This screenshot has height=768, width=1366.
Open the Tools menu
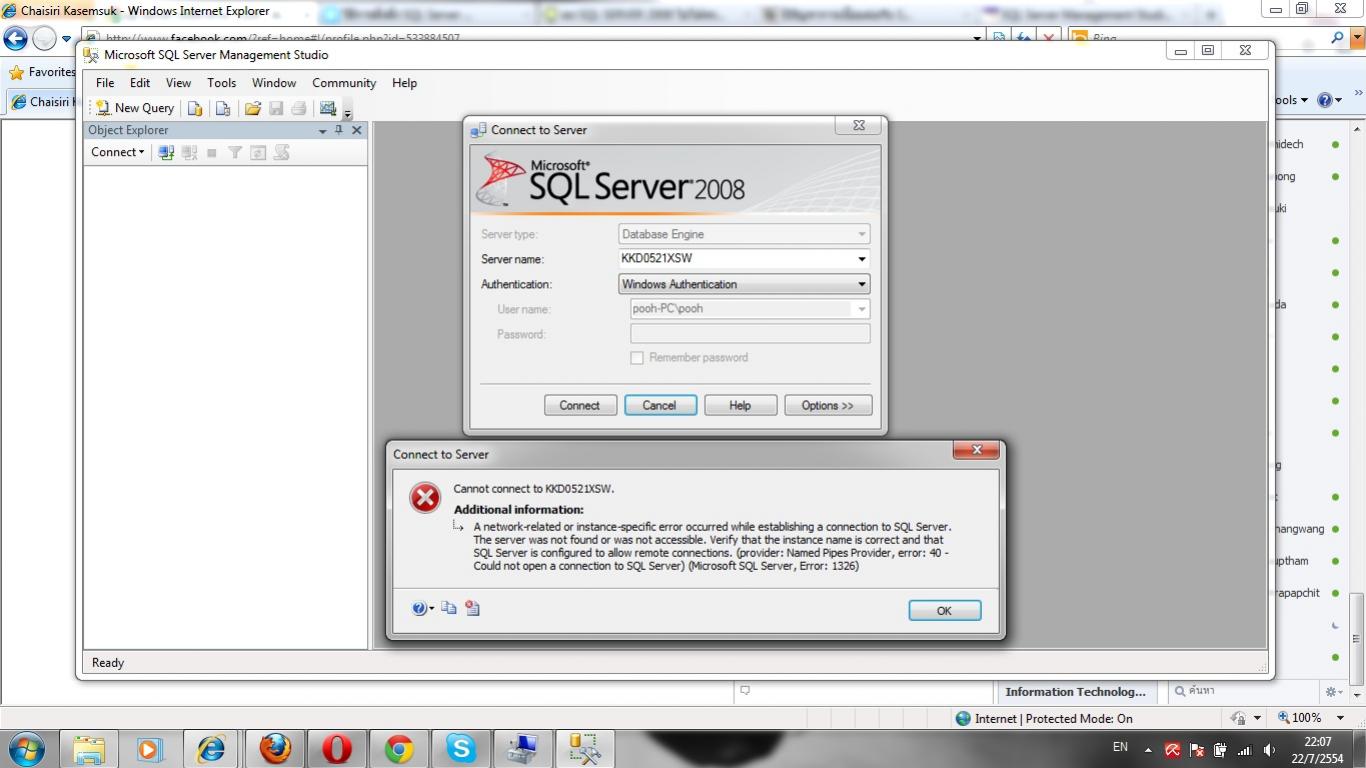(x=221, y=83)
